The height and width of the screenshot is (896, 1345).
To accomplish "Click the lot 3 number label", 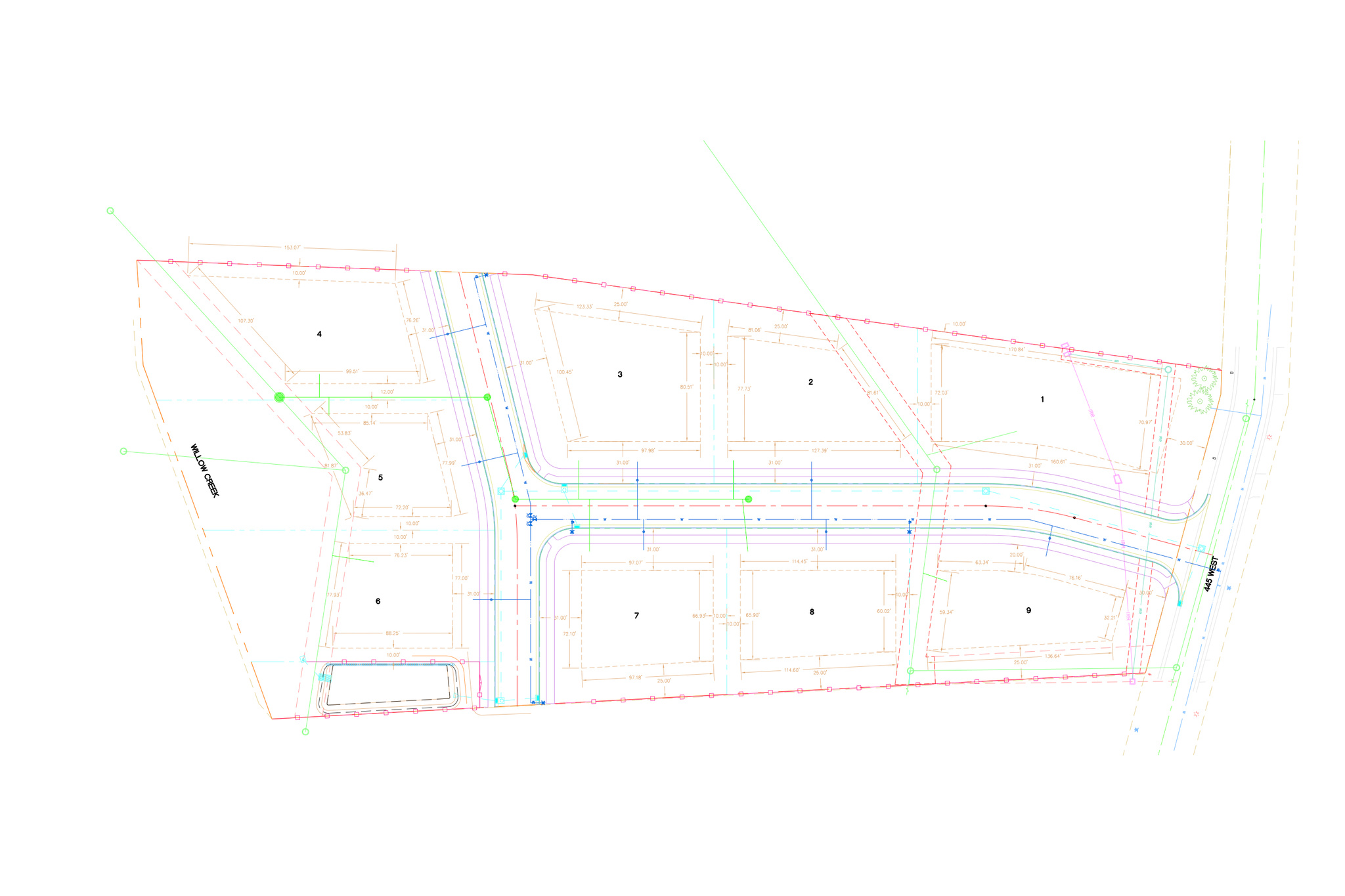I will 620,374.
